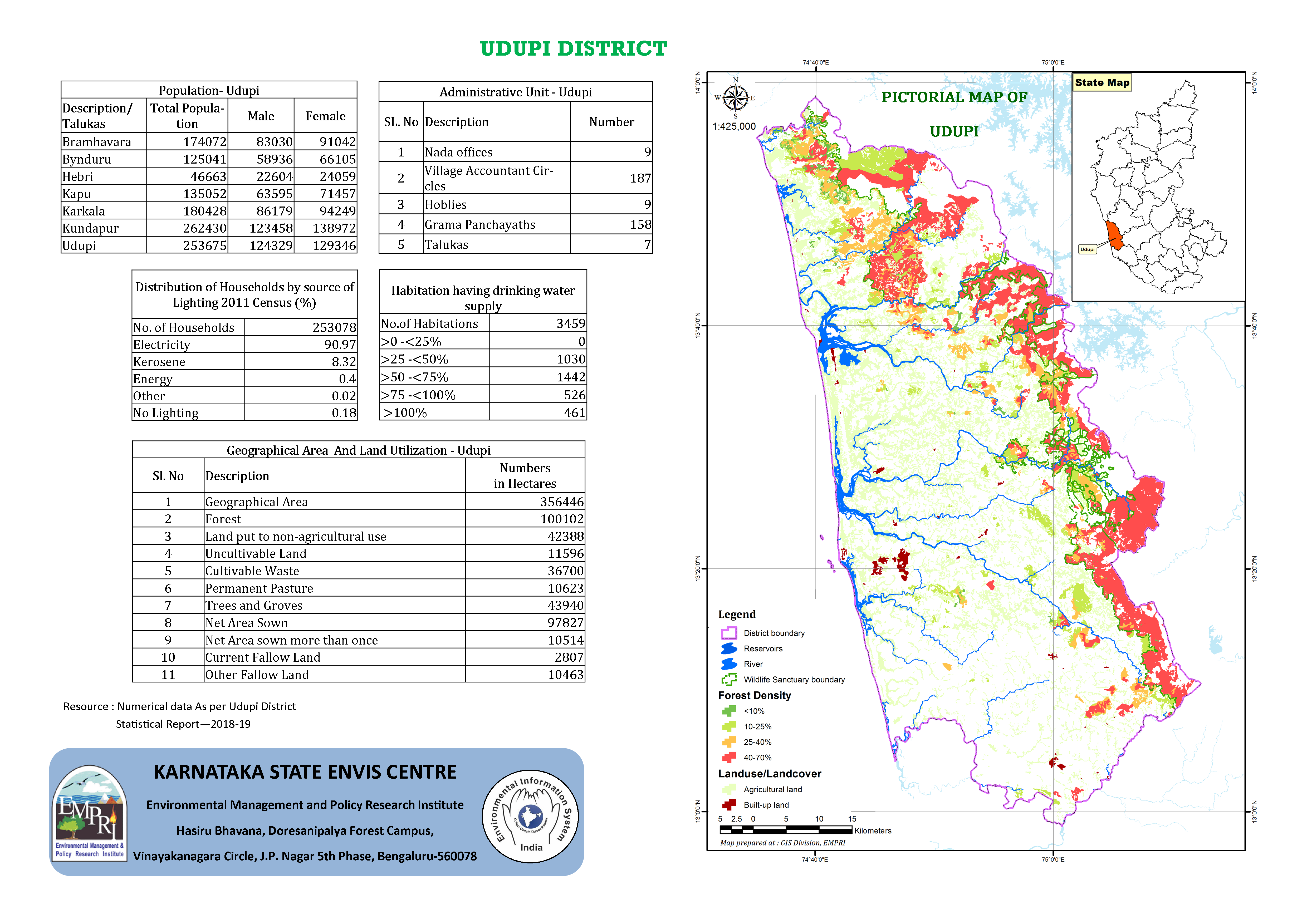
Task: Click the Reservoirs legend symbol
Action: [729, 649]
